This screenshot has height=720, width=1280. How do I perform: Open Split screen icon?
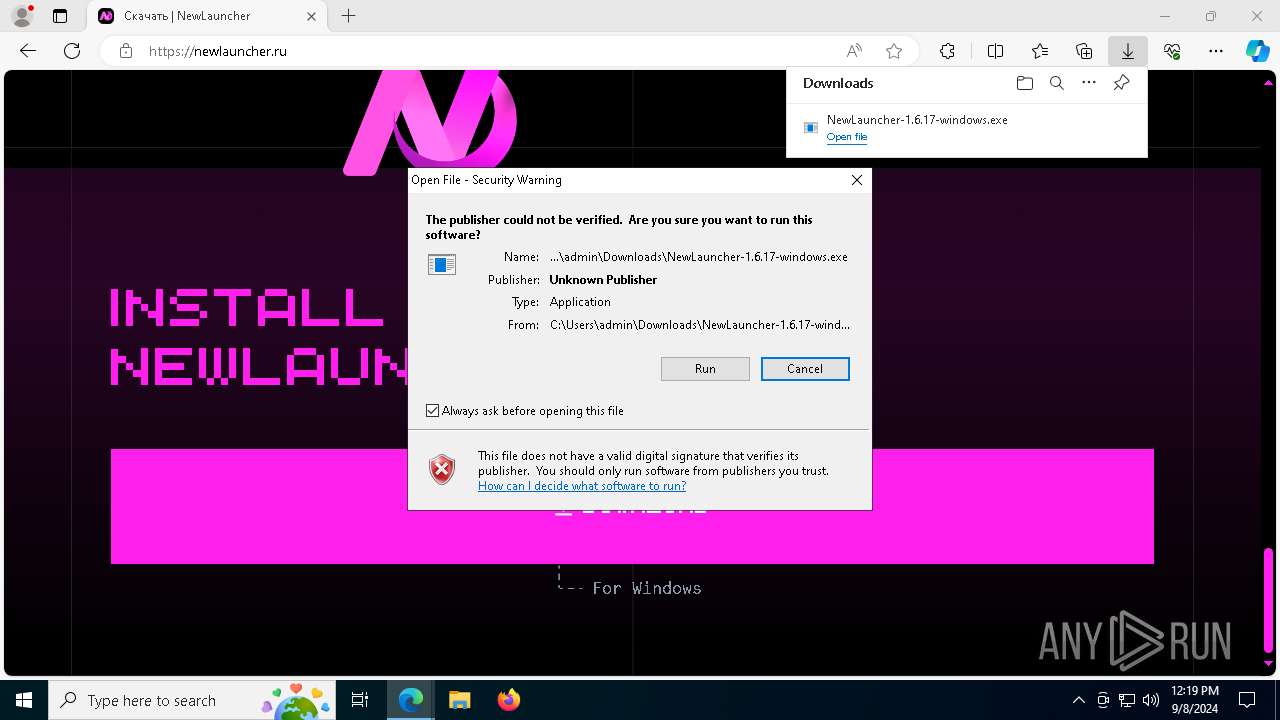pyautogui.click(x=995, y=51)
